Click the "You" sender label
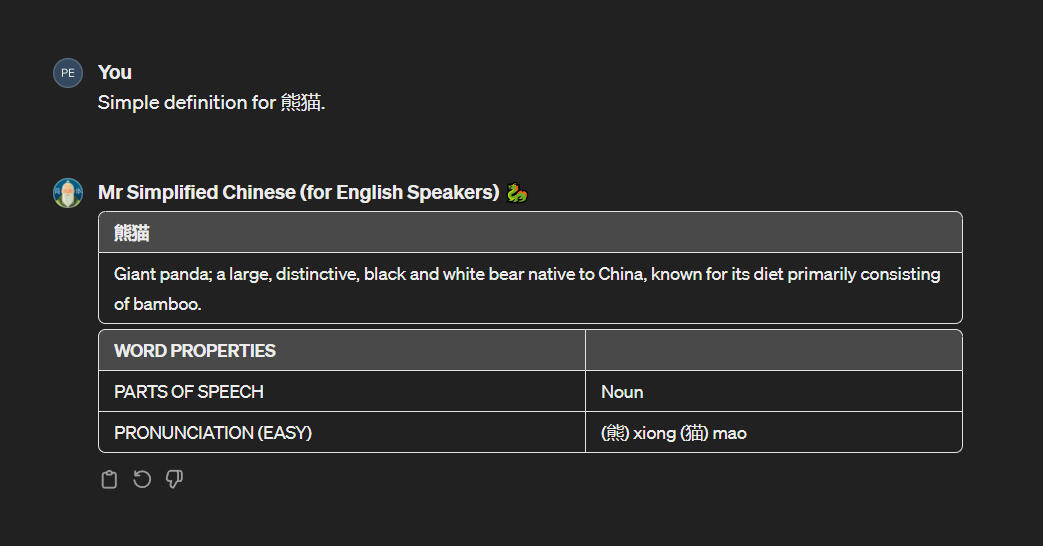 (115, 72)
